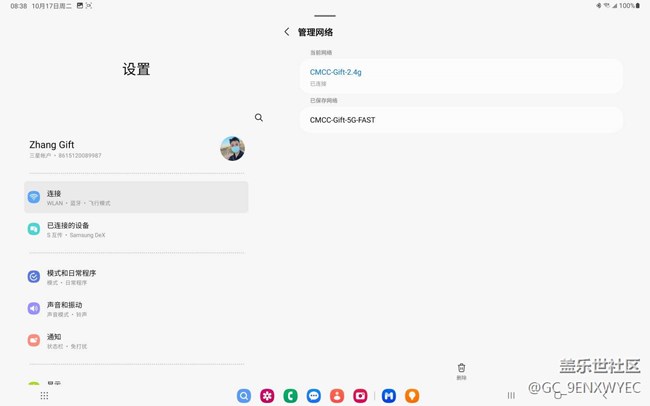Open the blue Messages app in the taskbar

[314, 396]
